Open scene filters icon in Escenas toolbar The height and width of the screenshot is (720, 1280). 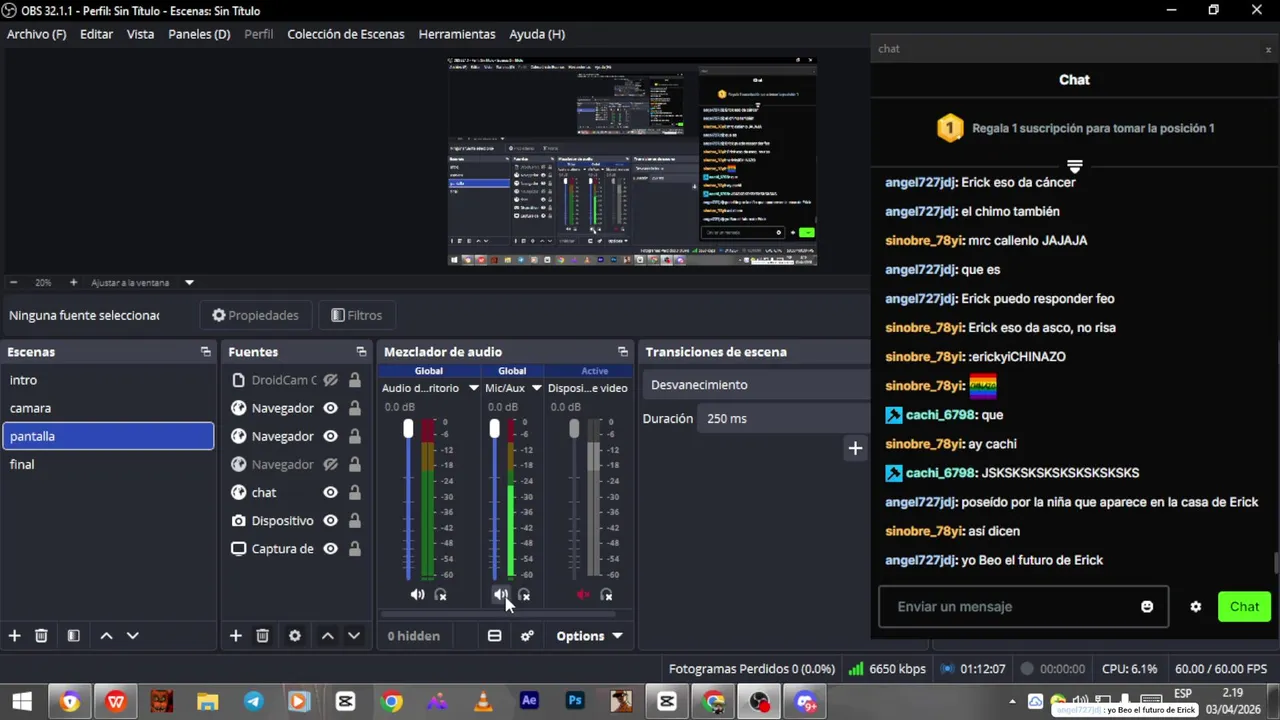tap(73, 636)
